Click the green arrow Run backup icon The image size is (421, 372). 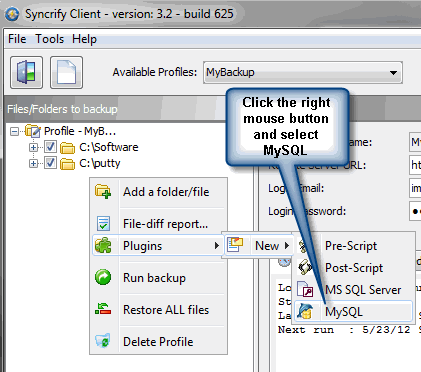103,277
